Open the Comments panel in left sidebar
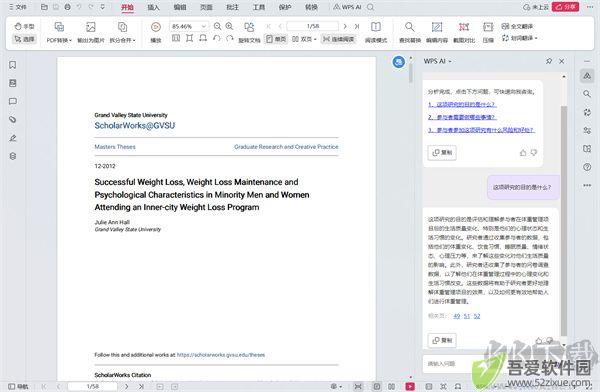This screenshot has width=600, height=392. [x=13, y=101]
